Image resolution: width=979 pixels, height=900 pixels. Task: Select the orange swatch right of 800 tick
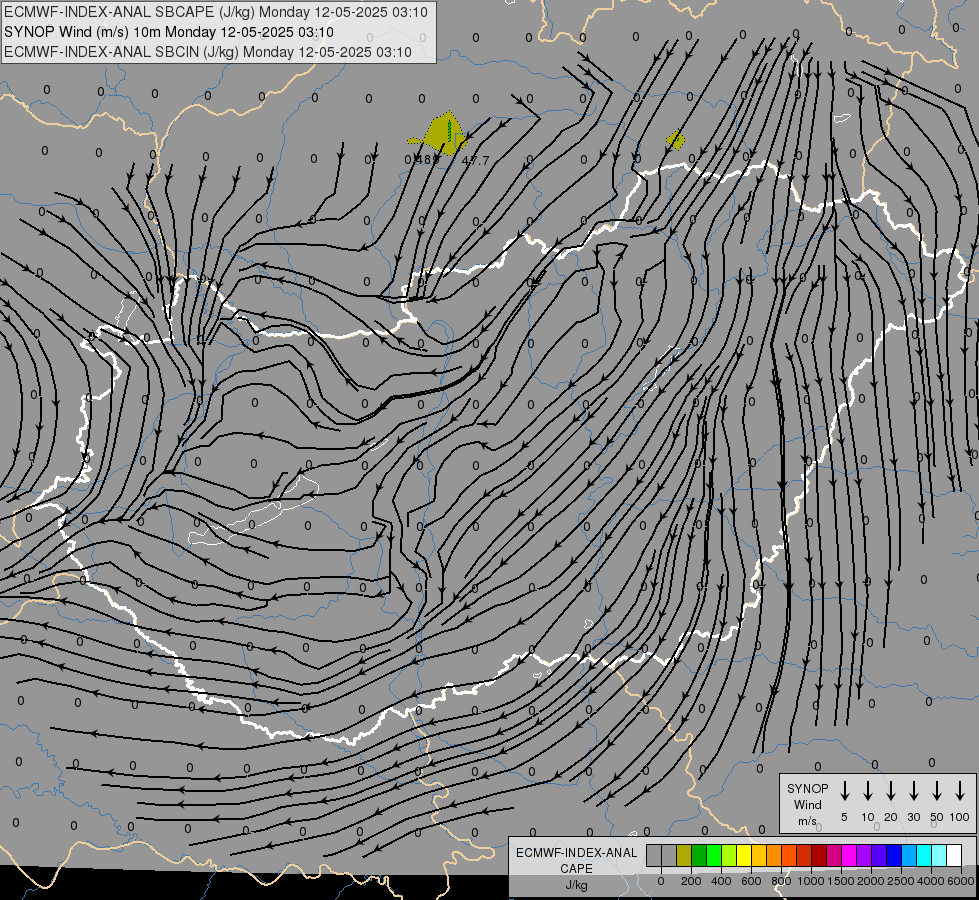point(789,856)
